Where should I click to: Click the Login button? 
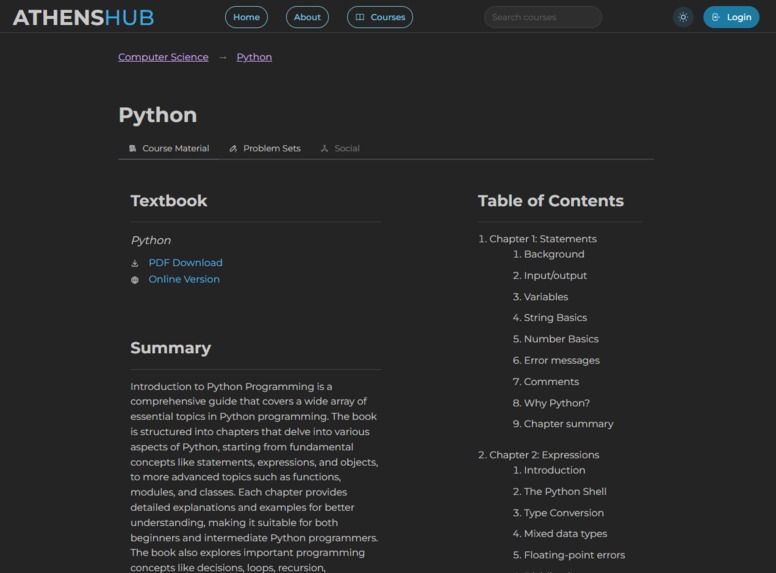tap(731, 17)
